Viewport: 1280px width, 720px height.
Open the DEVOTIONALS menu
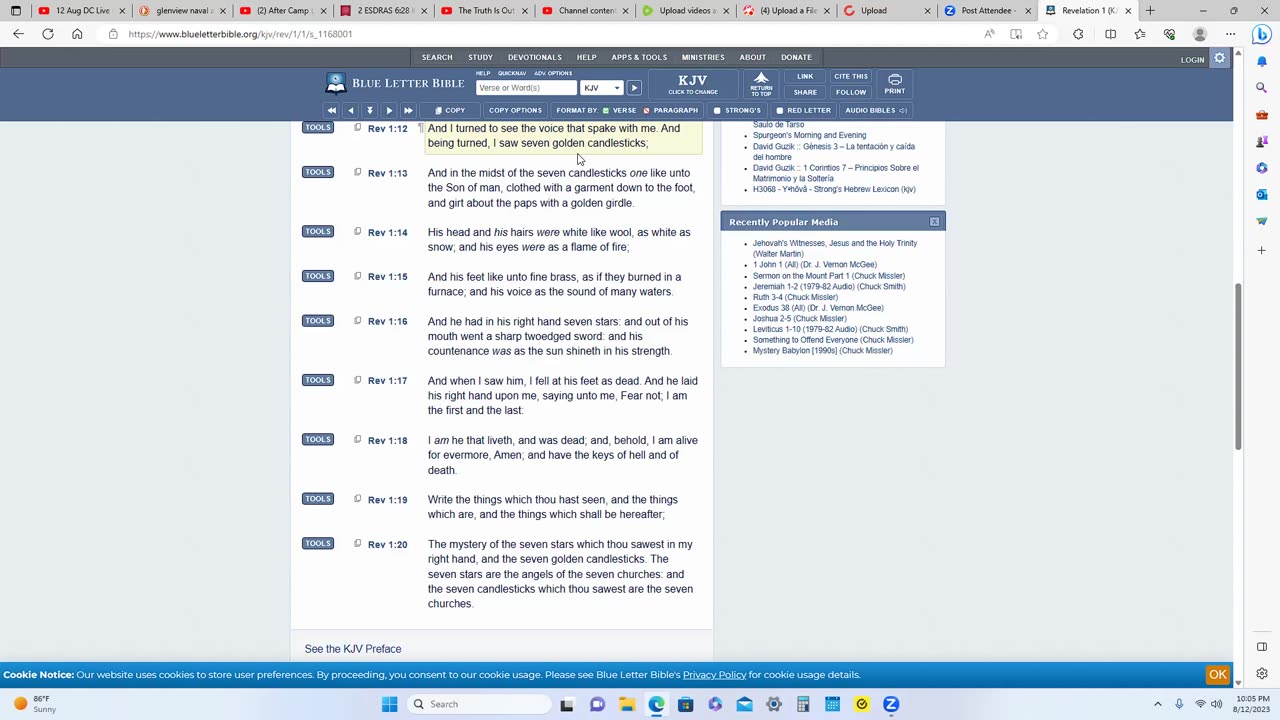point(534,57)
